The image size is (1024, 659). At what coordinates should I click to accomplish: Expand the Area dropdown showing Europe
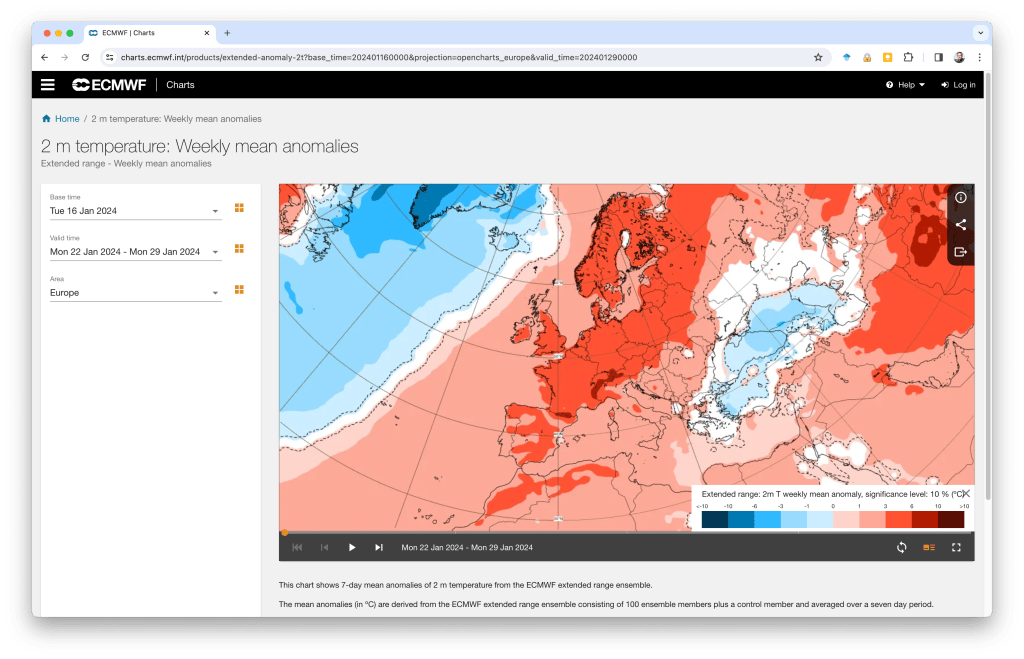[x=215, y=294]
